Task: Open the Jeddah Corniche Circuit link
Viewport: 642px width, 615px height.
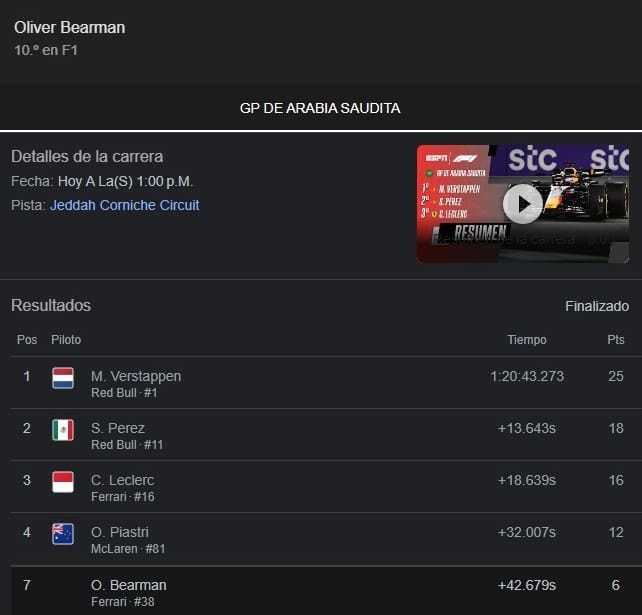Action: click(124, 205)
